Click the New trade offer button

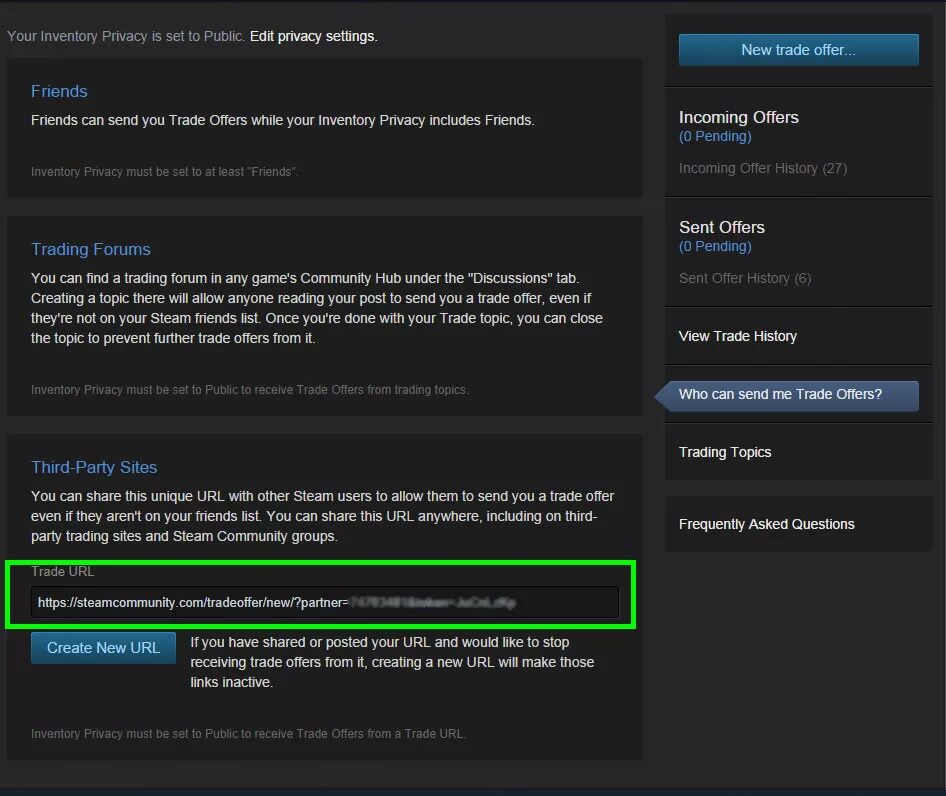pos(798,49)
